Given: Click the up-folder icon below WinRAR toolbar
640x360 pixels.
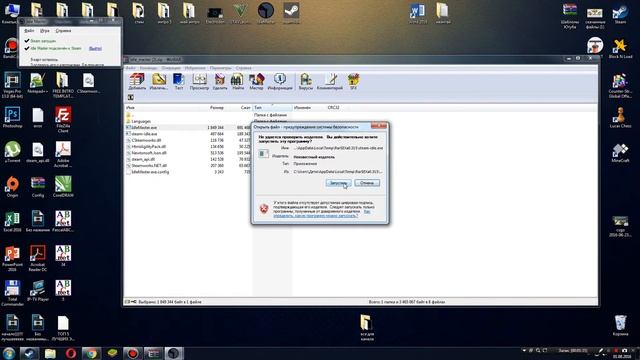Looking at the screenshot, I should [131, 98].
